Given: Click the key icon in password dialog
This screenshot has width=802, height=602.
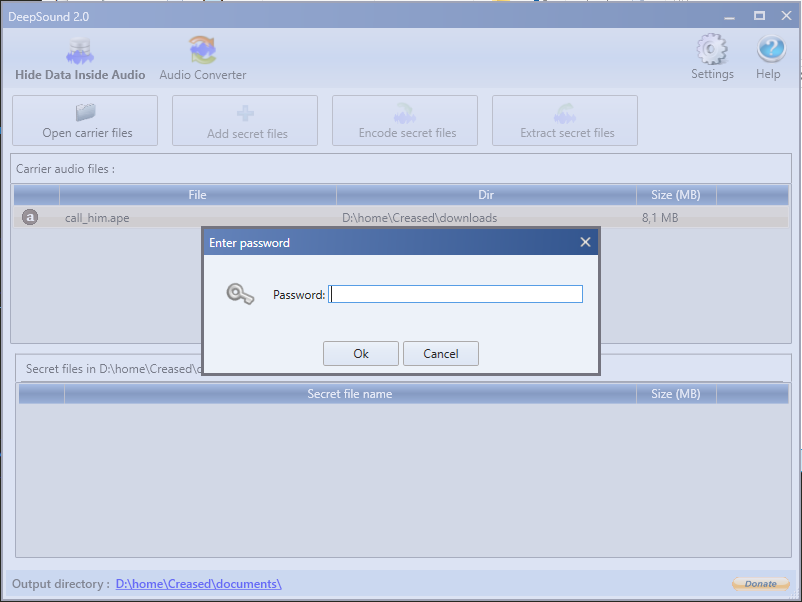Looking at the screenshot, I should click(x=240, y=294).
